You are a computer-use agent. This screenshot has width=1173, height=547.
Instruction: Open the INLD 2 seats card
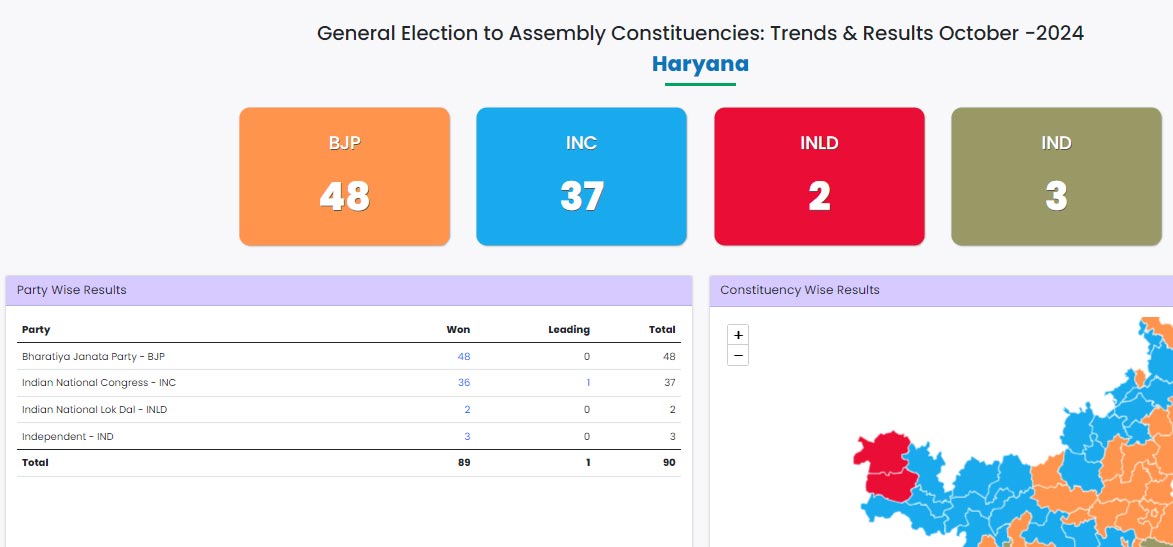[x=819, y=177]
